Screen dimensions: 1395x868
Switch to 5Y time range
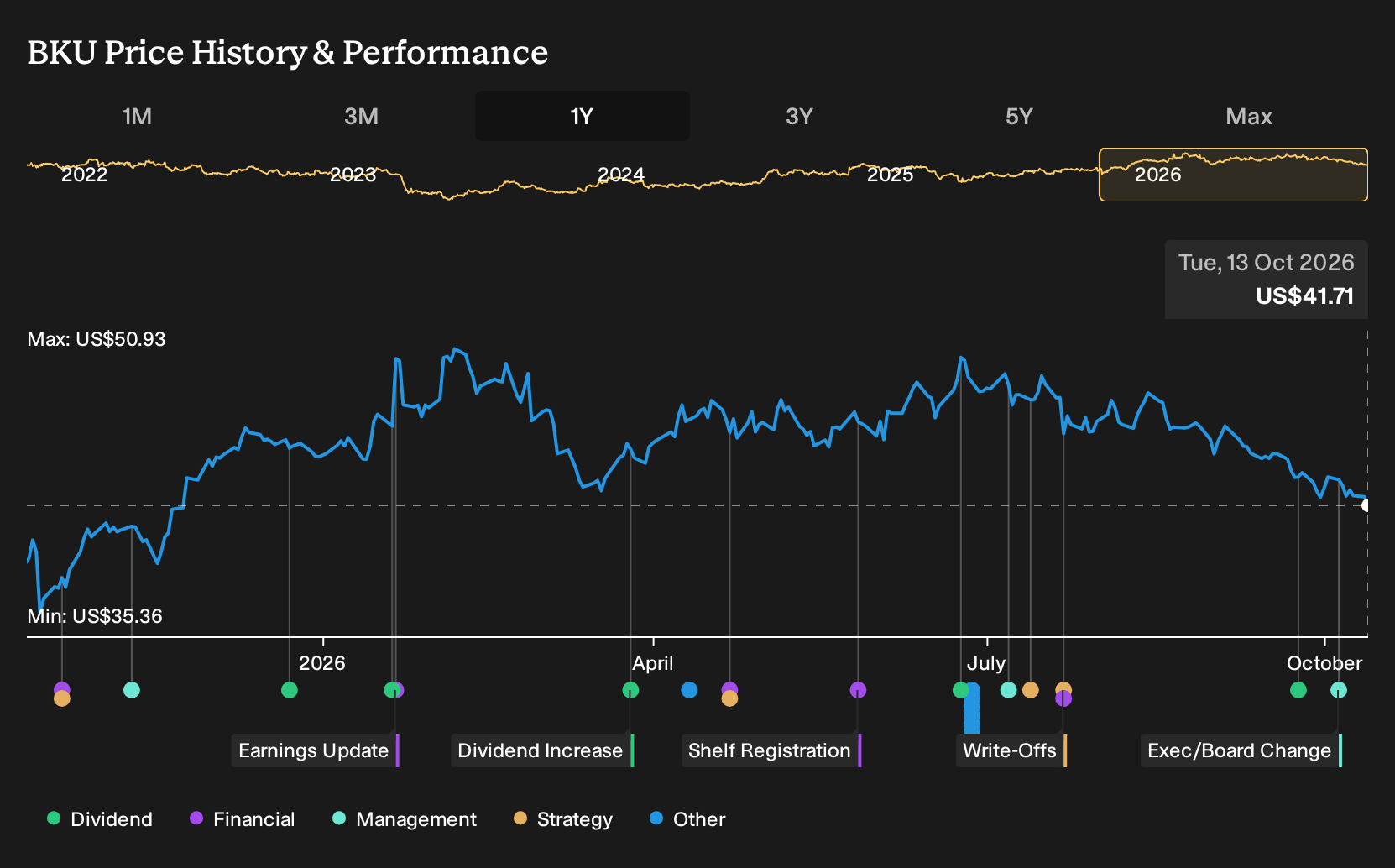point(1019,116)
